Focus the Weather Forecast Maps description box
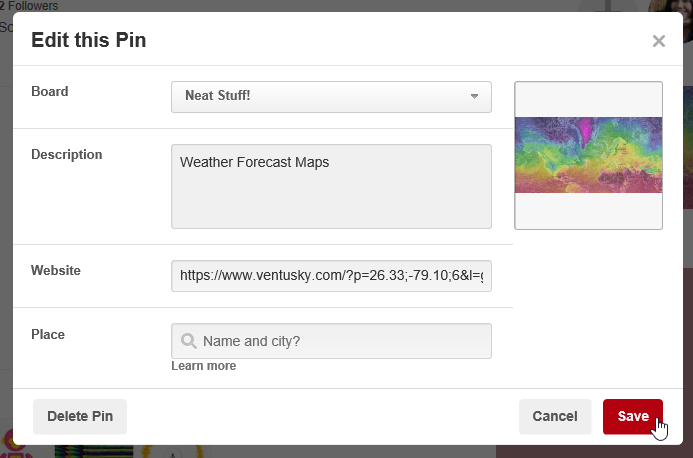The width and height of the screenshot is (693, 458). (x=331, y=186)
